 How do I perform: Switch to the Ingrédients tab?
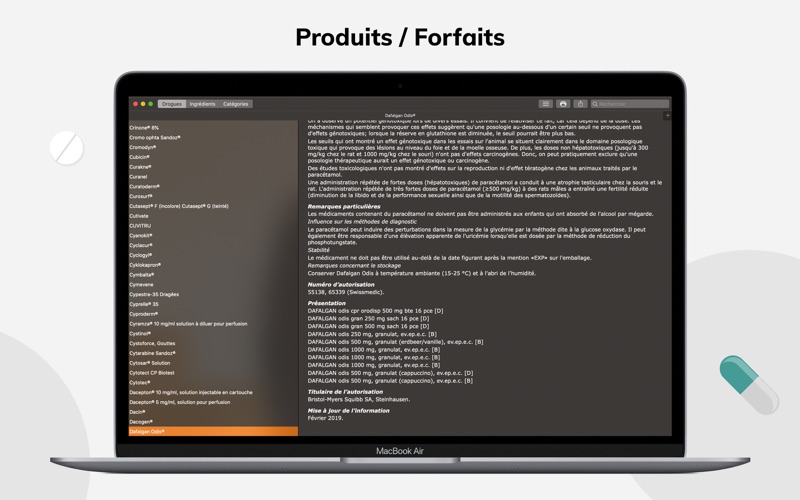coord(203,104)
